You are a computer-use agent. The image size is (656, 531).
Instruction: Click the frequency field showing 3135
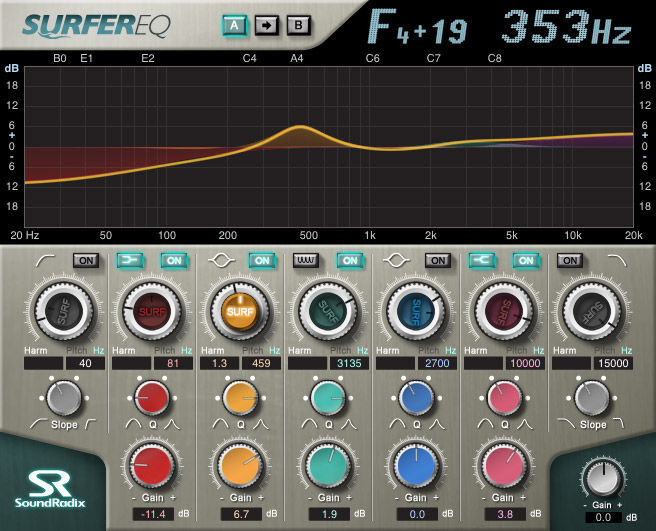click(x=349, y=363)
